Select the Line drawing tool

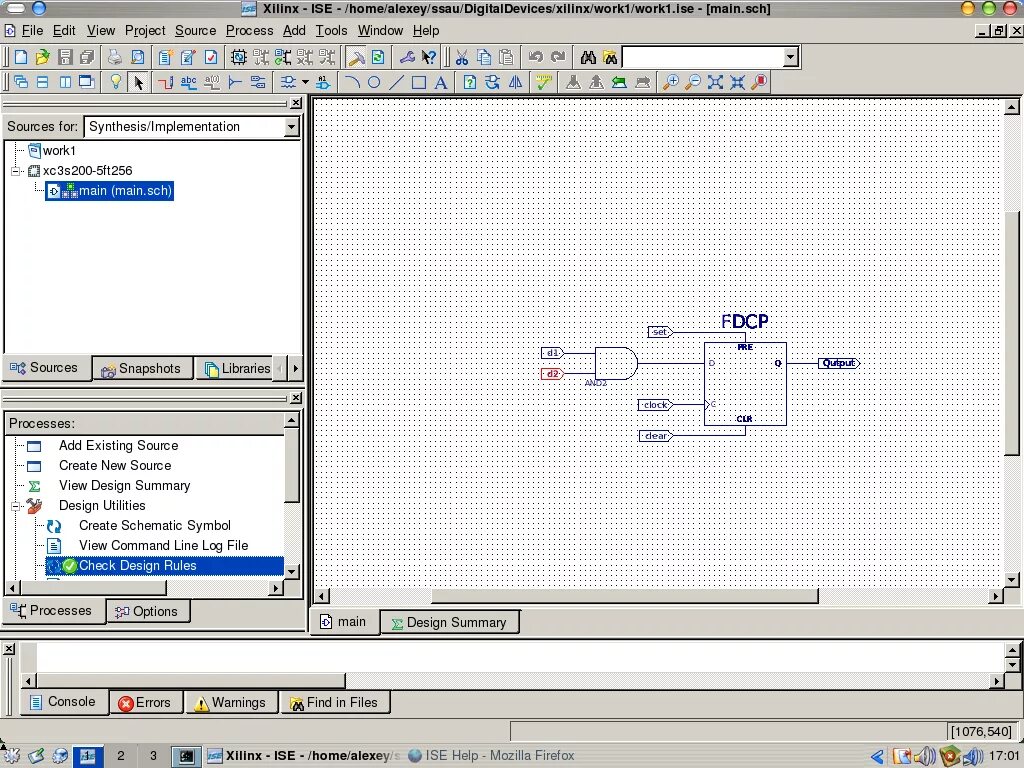tap(396, 82)
